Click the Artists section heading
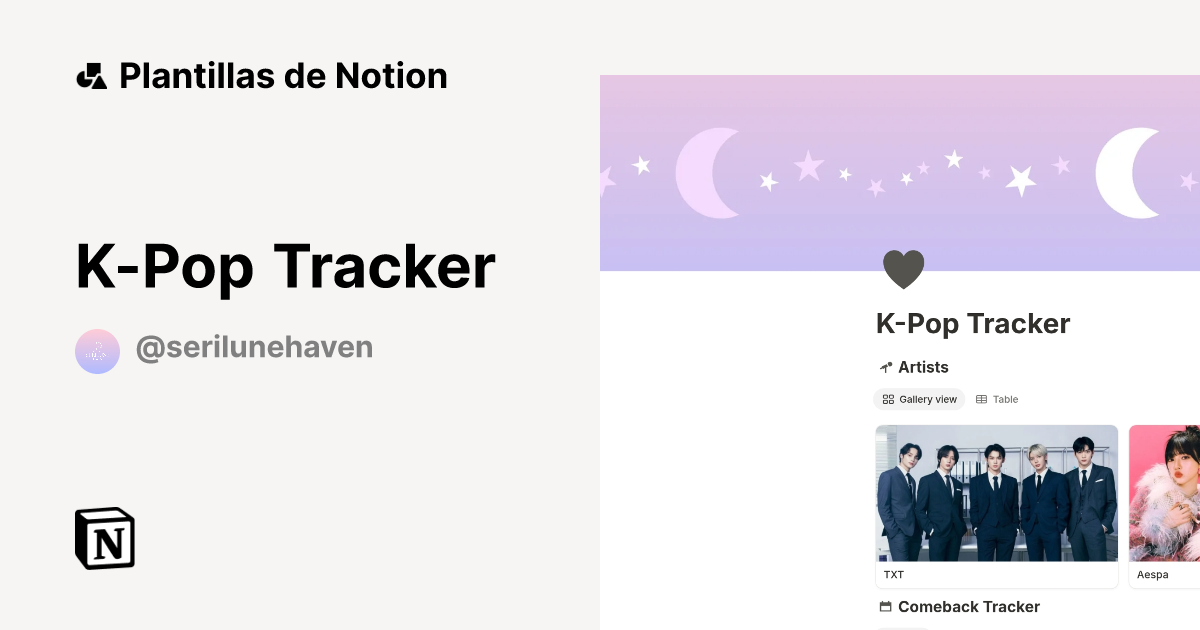The height and width of the screenshot is (630, 1200). 923,367
